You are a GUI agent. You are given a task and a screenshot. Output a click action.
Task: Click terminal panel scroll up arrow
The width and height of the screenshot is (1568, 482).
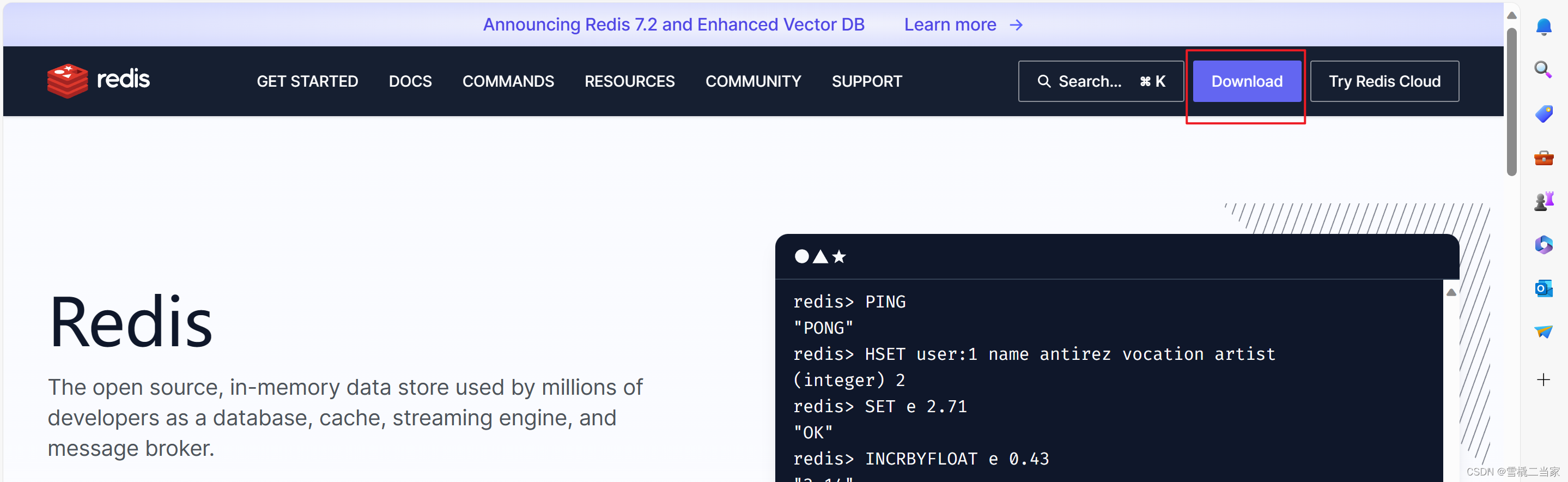pyautogui.click(x=1451, y=292)
